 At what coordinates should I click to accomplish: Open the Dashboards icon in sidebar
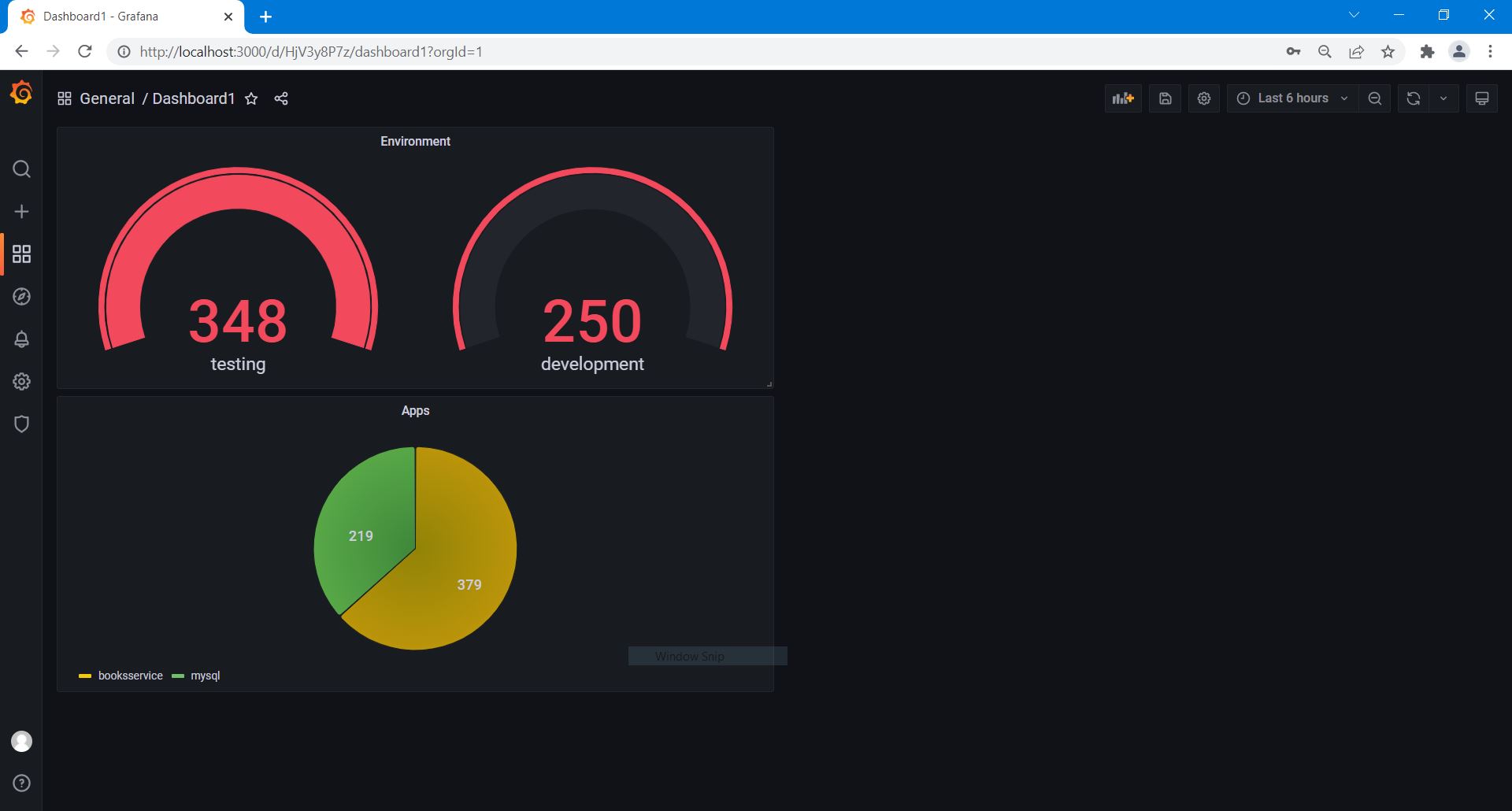click(x=22, y=254)
